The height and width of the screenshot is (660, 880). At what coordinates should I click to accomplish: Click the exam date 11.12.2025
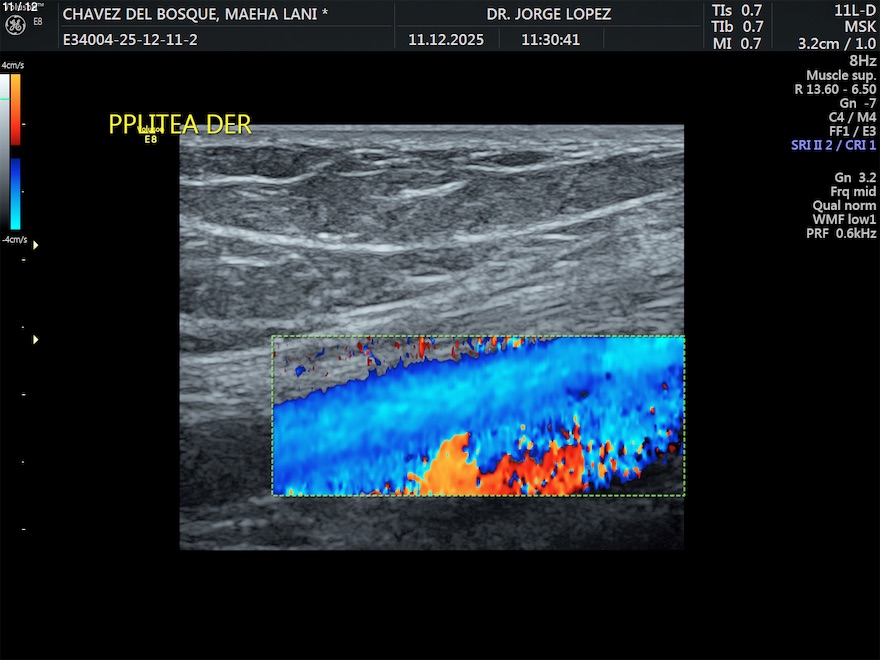tap(446, 41)
